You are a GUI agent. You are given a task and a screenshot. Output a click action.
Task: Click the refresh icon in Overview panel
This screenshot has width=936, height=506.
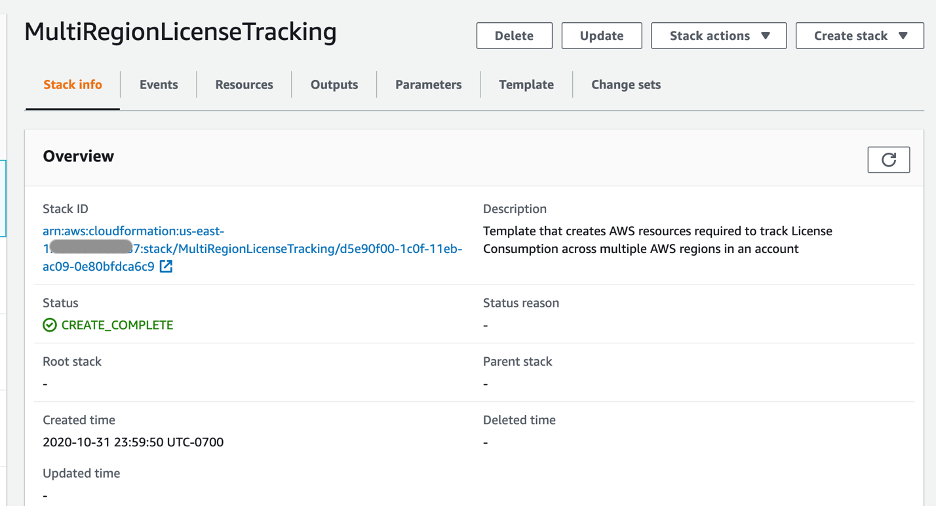tap(888, 160)
